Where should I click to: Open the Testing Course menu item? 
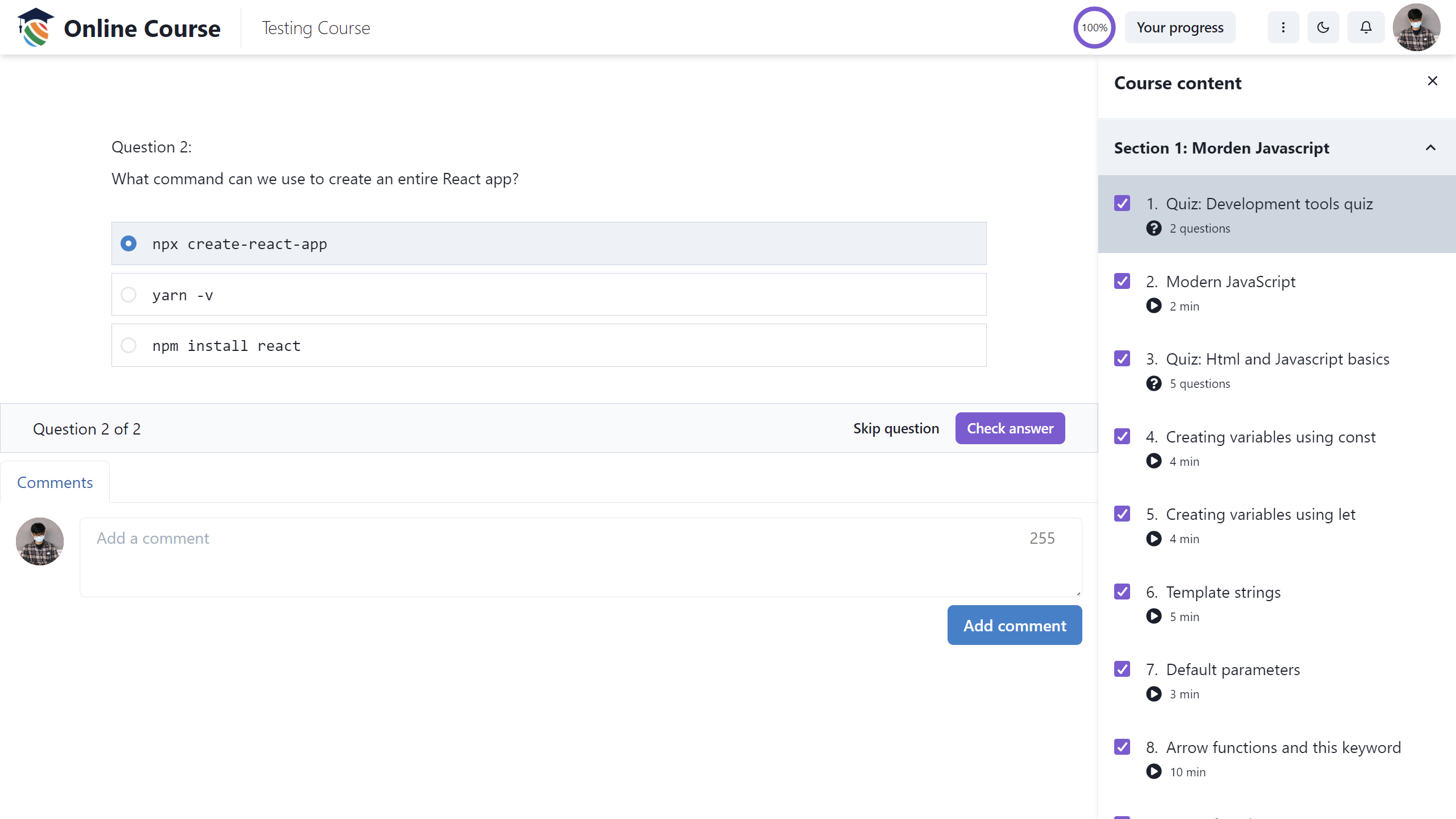316,27
